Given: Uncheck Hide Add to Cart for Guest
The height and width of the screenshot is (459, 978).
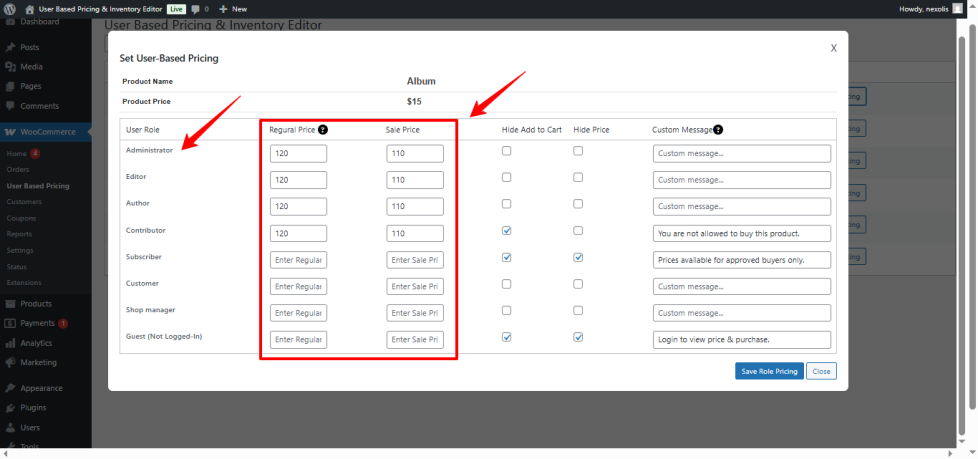Looking at the screenshot, I should coord(506,337).
